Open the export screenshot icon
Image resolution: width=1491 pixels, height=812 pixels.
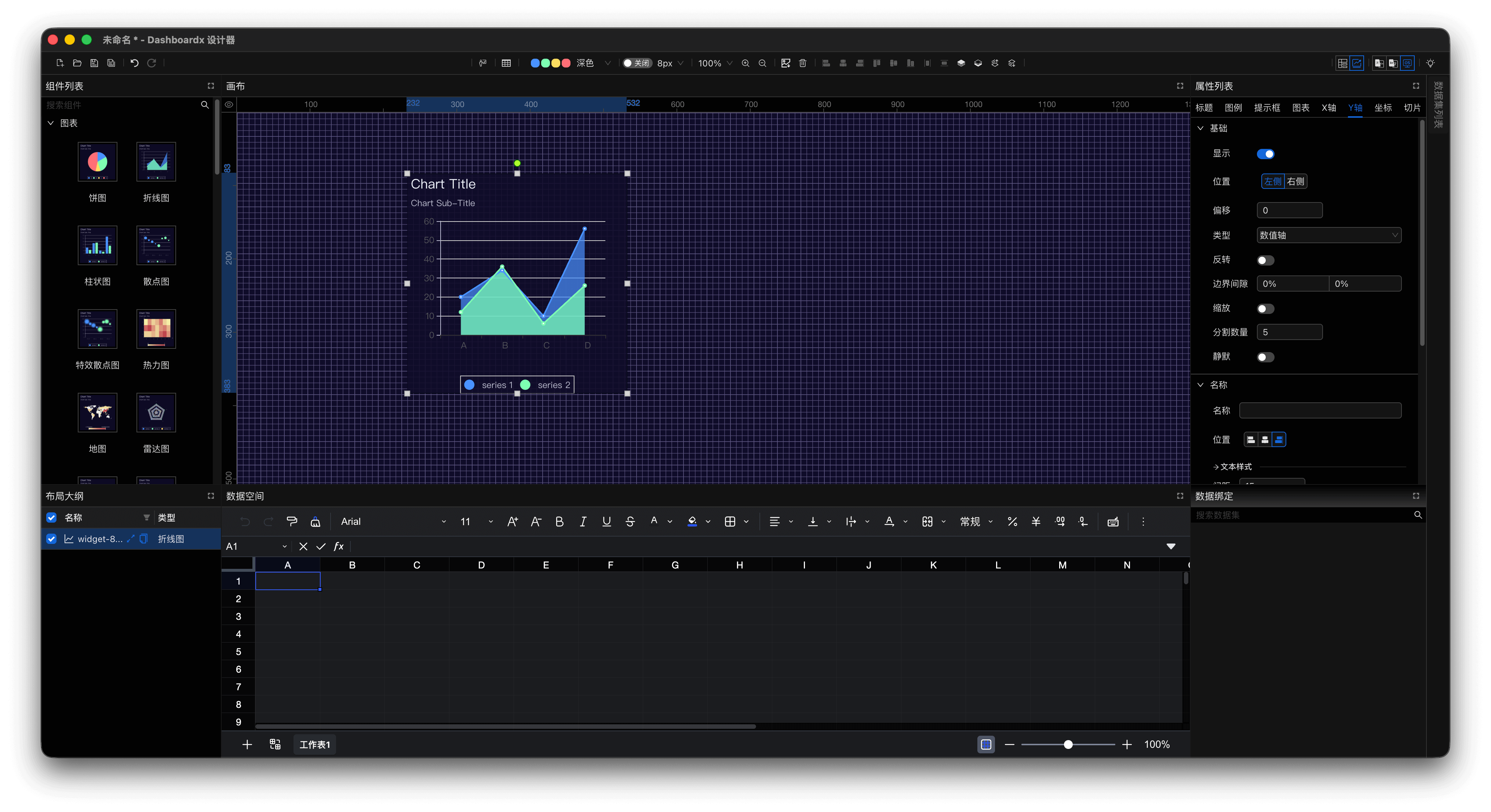click(x=785, y=63)
